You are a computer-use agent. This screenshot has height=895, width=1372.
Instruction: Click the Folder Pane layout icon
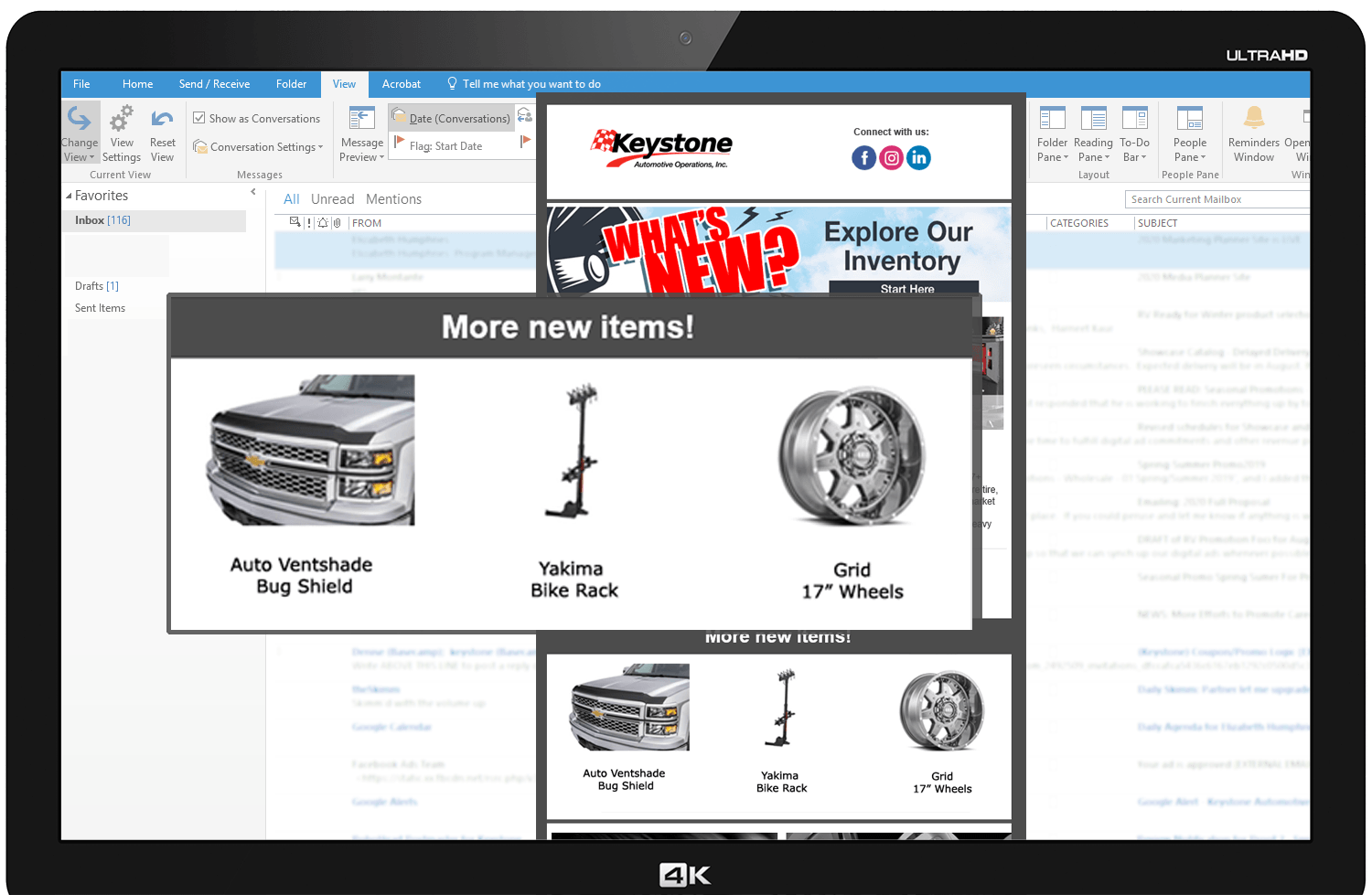pos(1053,119)
